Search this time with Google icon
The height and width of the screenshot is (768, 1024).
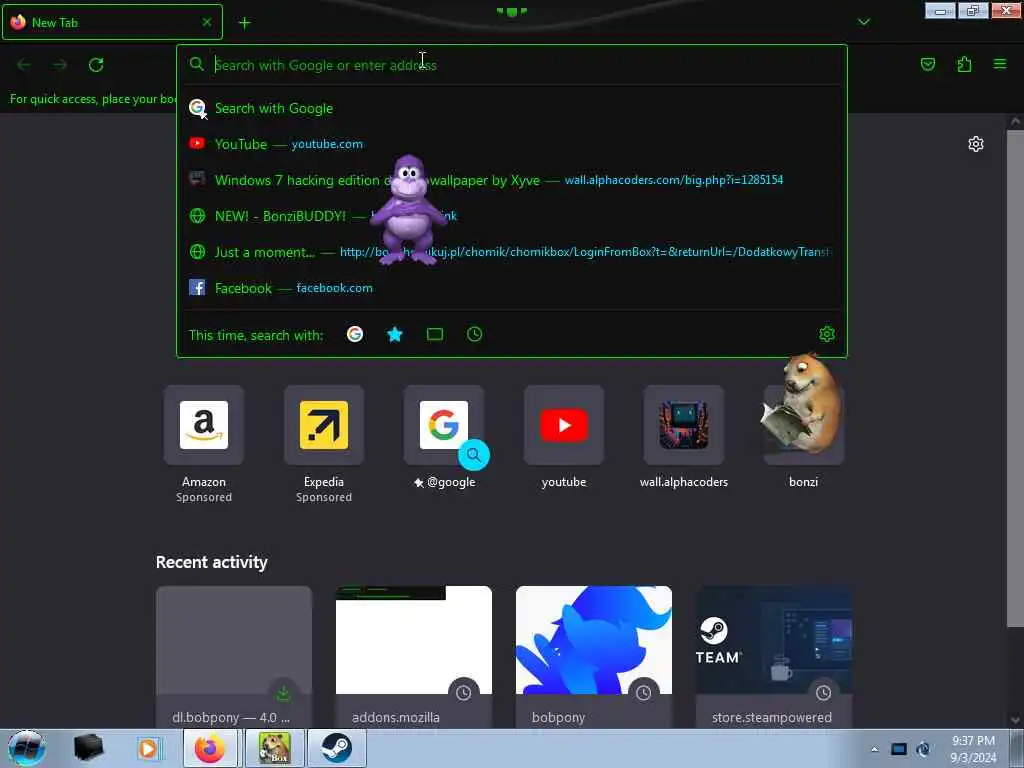[355, 334]
